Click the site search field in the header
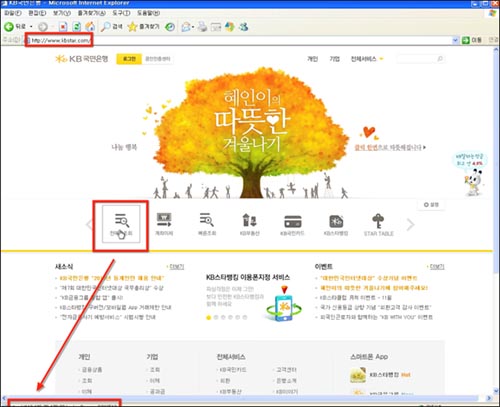This screenshot has width=500, height=407. point(418,59)
